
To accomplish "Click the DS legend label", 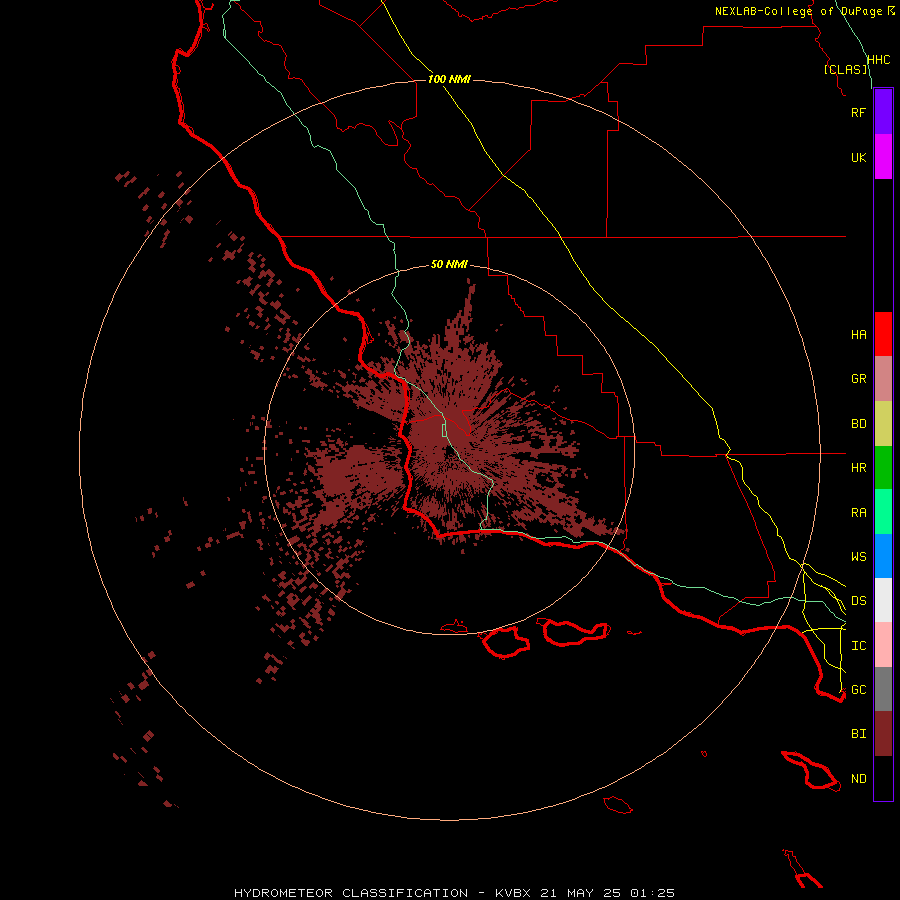I will click(858, 601).
